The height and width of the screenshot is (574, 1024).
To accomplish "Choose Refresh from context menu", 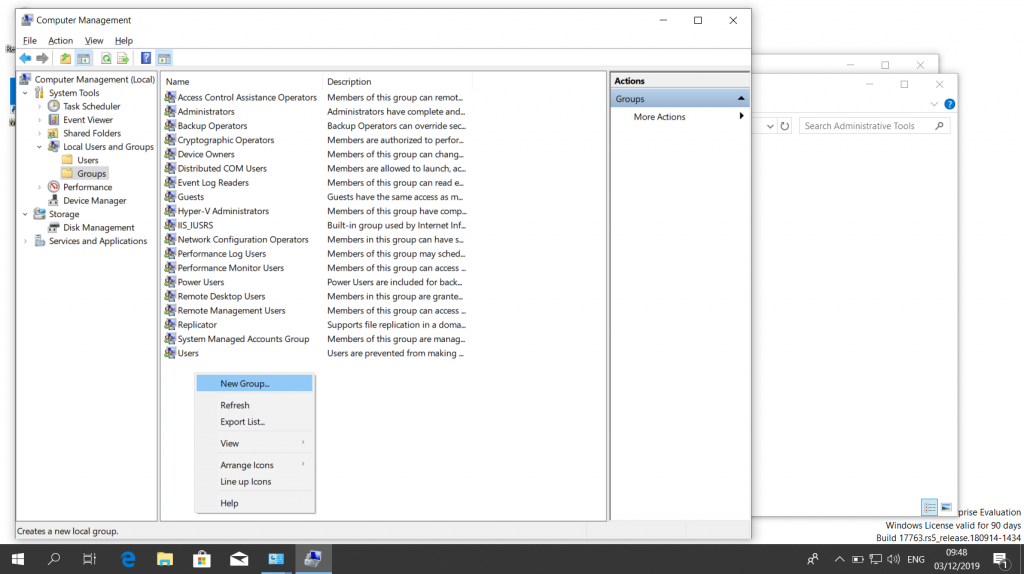I will [255, 405].
